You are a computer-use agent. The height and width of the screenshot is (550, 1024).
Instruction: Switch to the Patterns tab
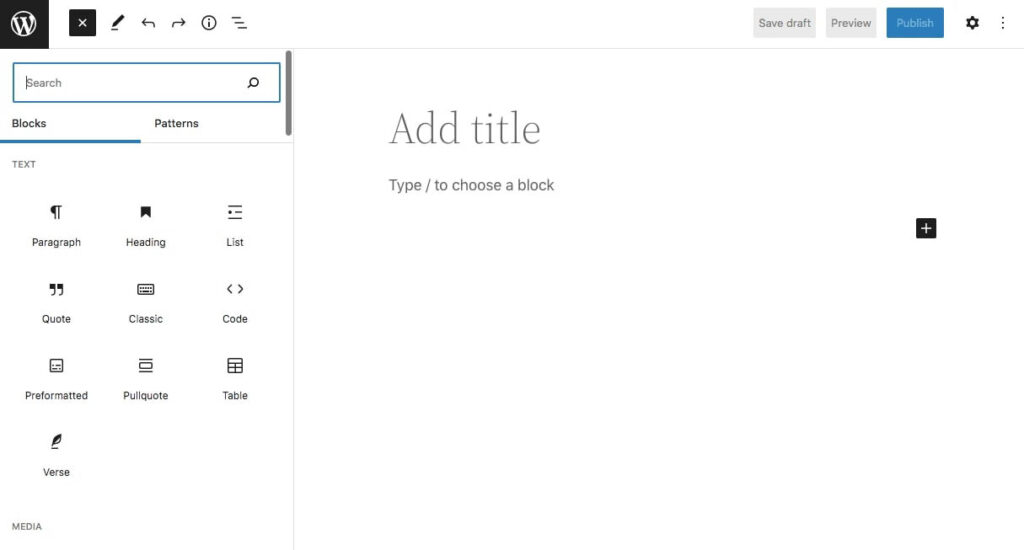pyautogui.click(x=176, y=124)
